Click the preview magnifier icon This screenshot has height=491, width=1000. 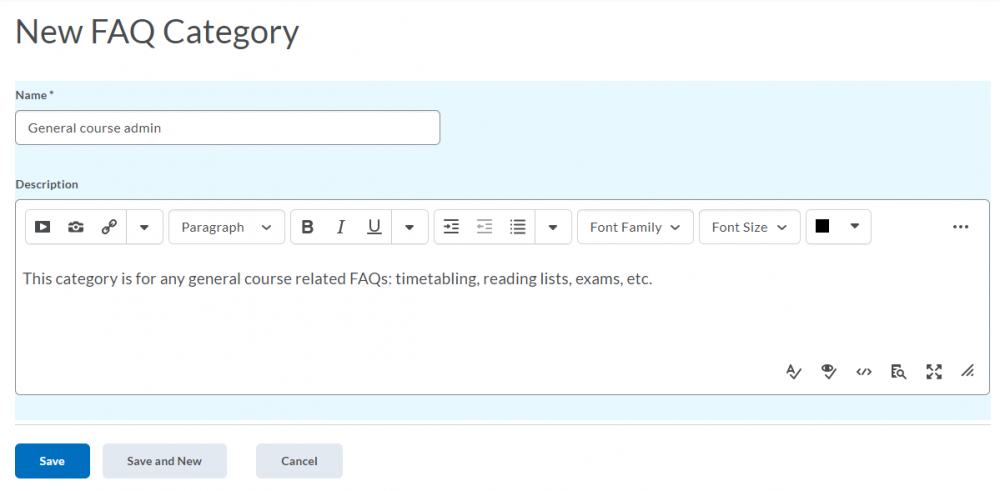[899, 372]
